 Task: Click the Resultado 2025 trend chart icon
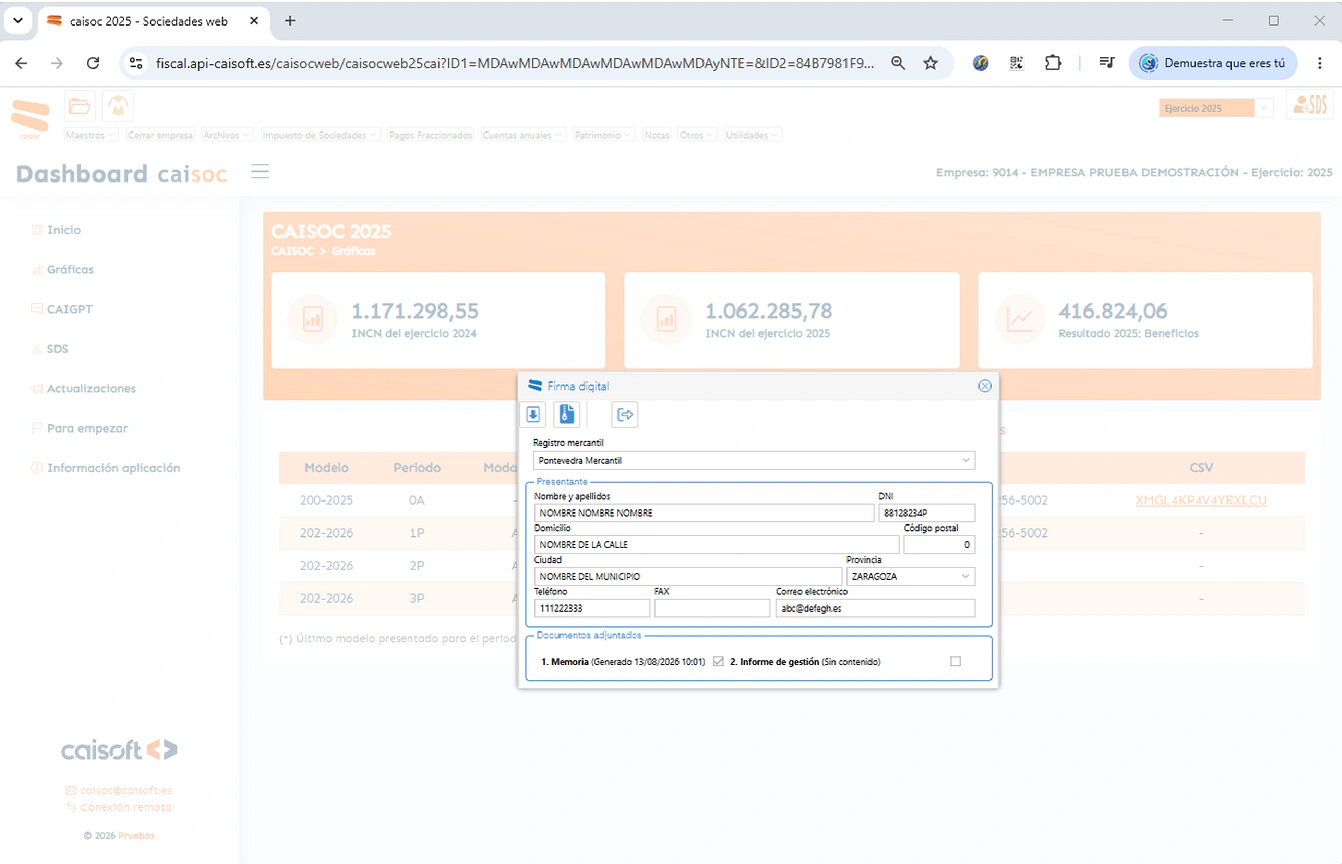(x=1020, y=320)
